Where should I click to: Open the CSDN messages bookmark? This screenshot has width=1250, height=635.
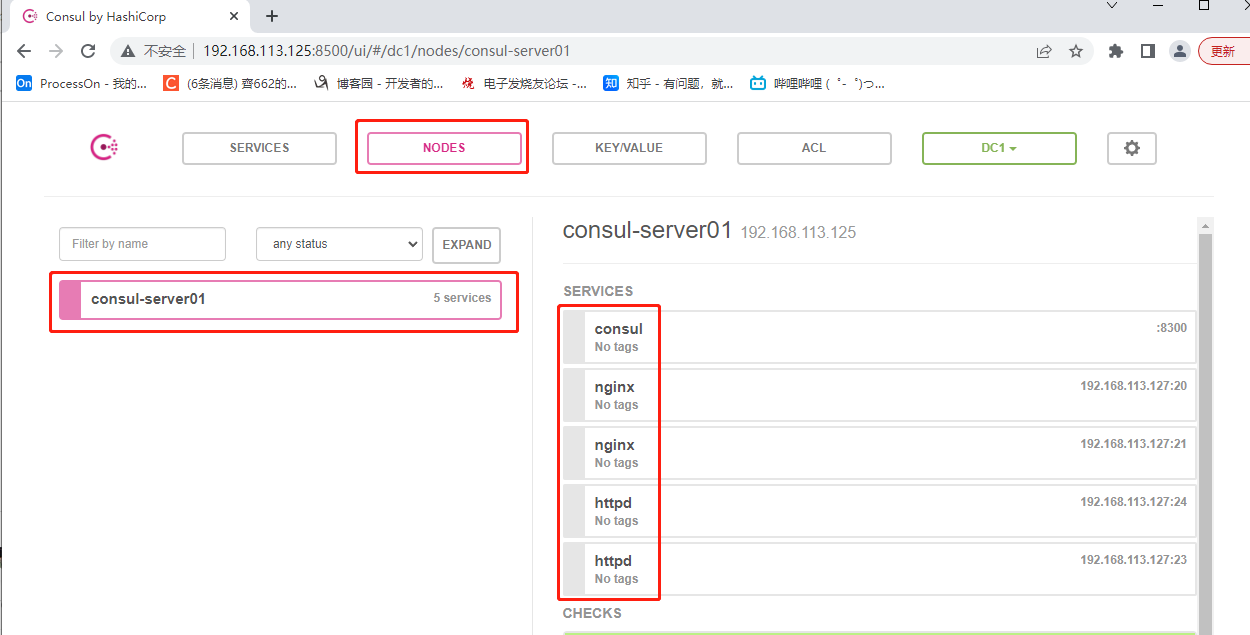coord(231,84)
